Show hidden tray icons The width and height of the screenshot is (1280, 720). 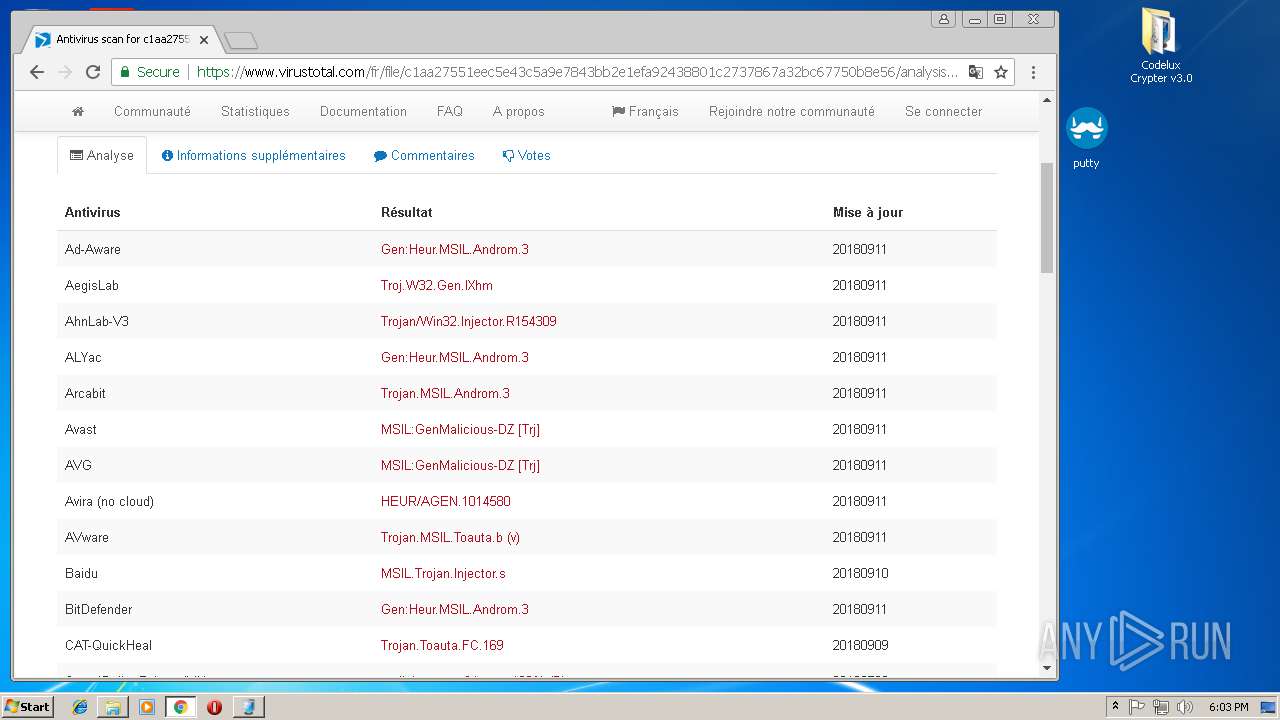point(1115,707)
